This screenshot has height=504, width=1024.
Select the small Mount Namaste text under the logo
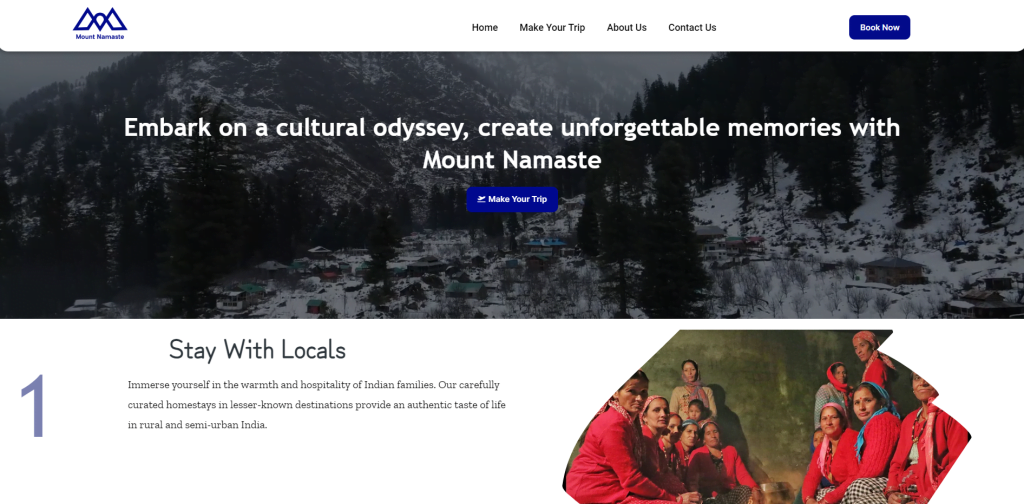(100, 37)
